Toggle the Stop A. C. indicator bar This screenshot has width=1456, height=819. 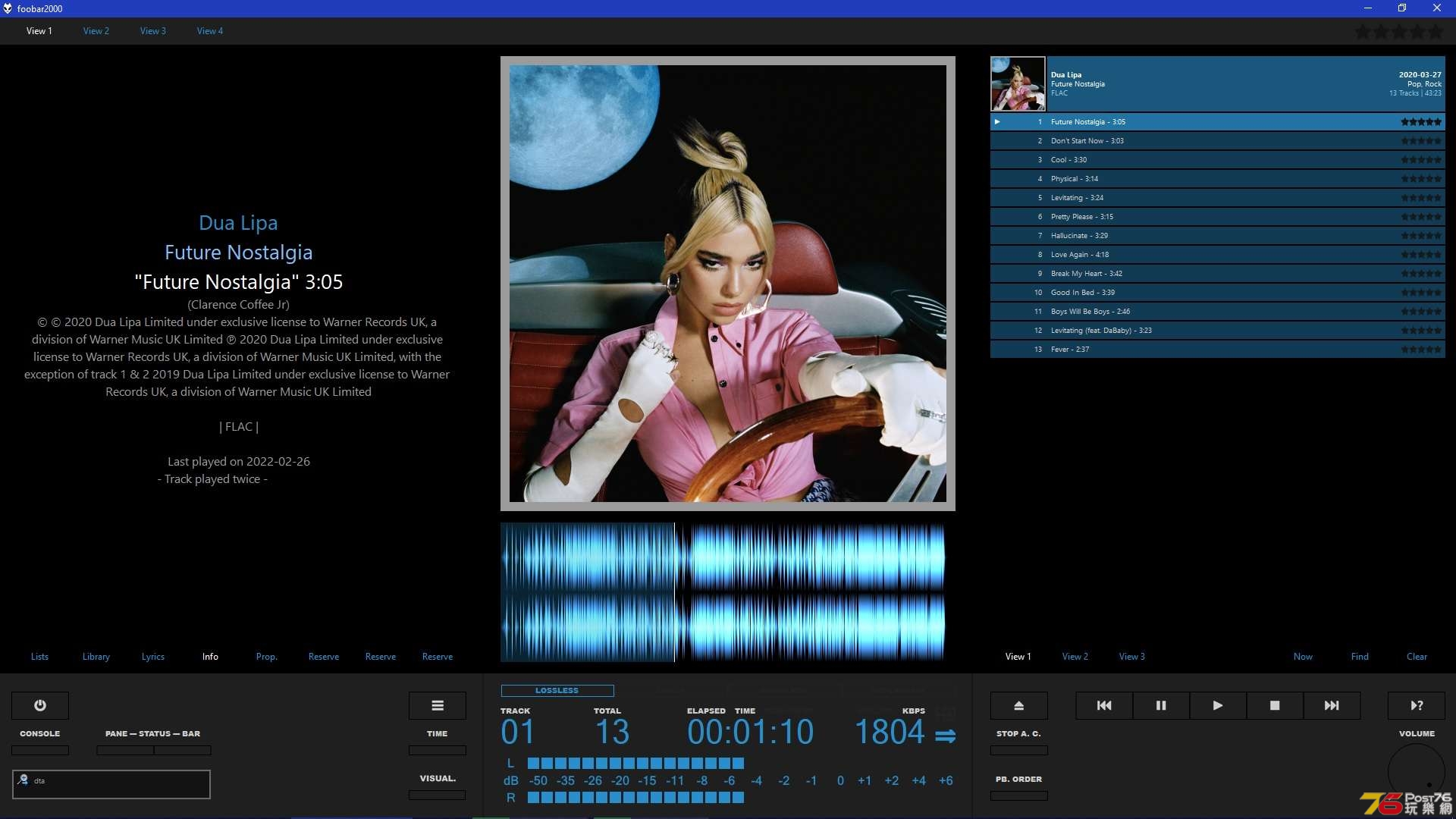pyautogui.click(x=1019, y=750)
